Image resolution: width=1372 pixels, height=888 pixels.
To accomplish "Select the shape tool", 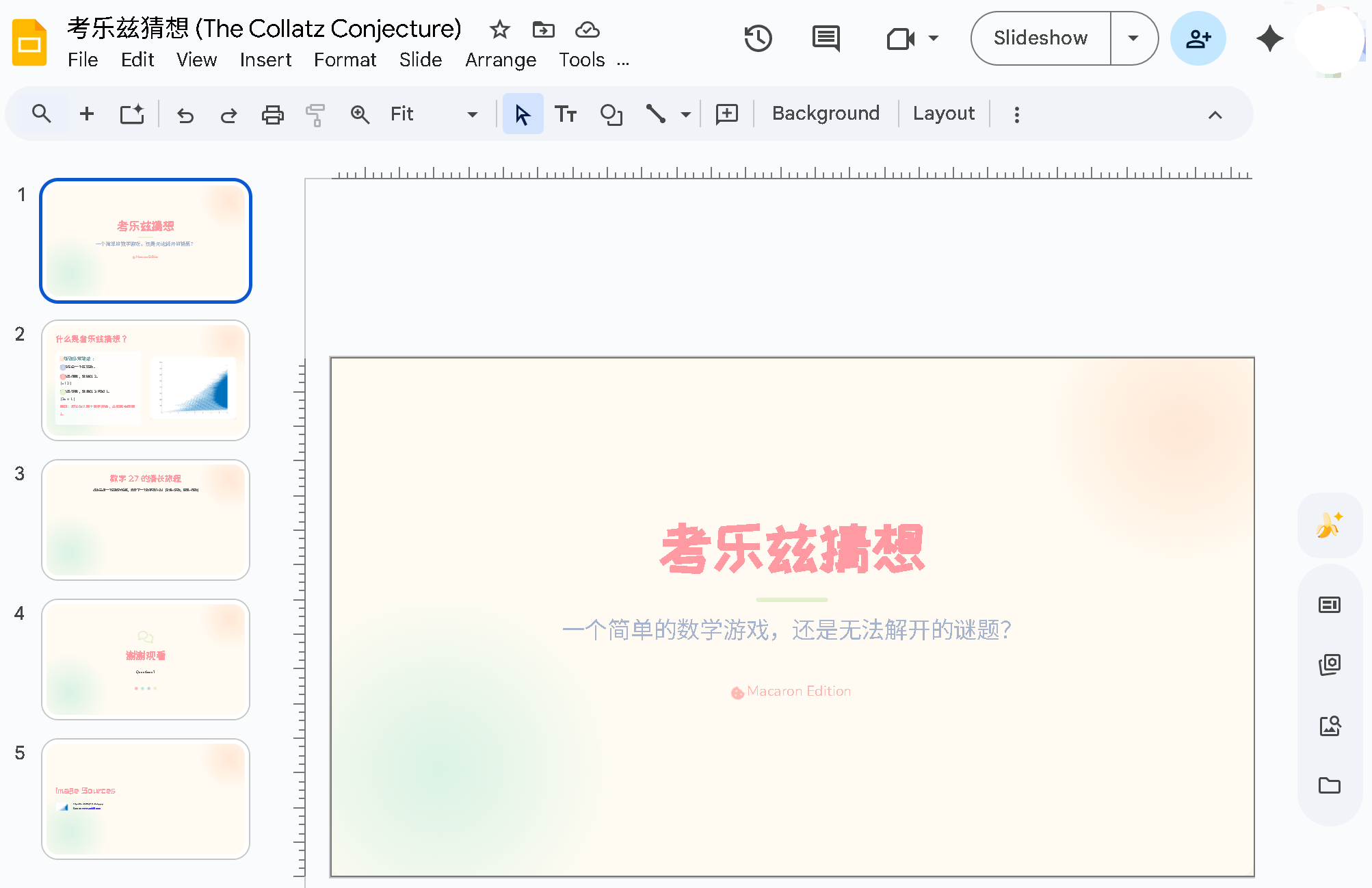I will [x=611, y=114].
